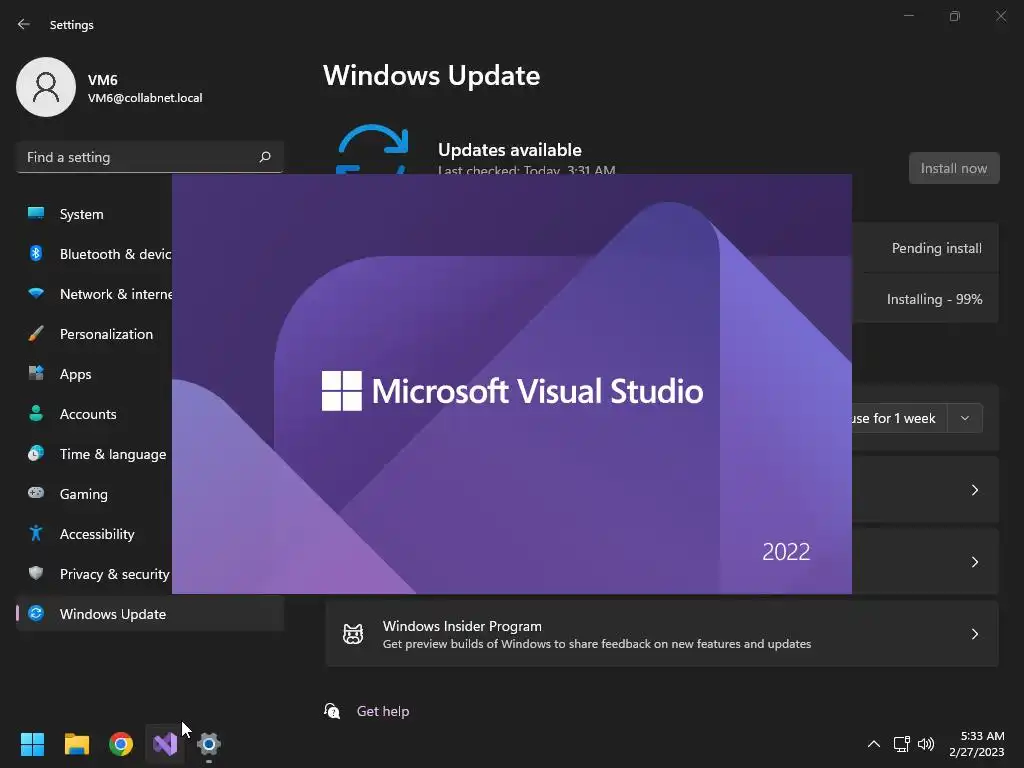
Task: Click the search magnifier in Find a setting
Action: [x=264, y=157]
